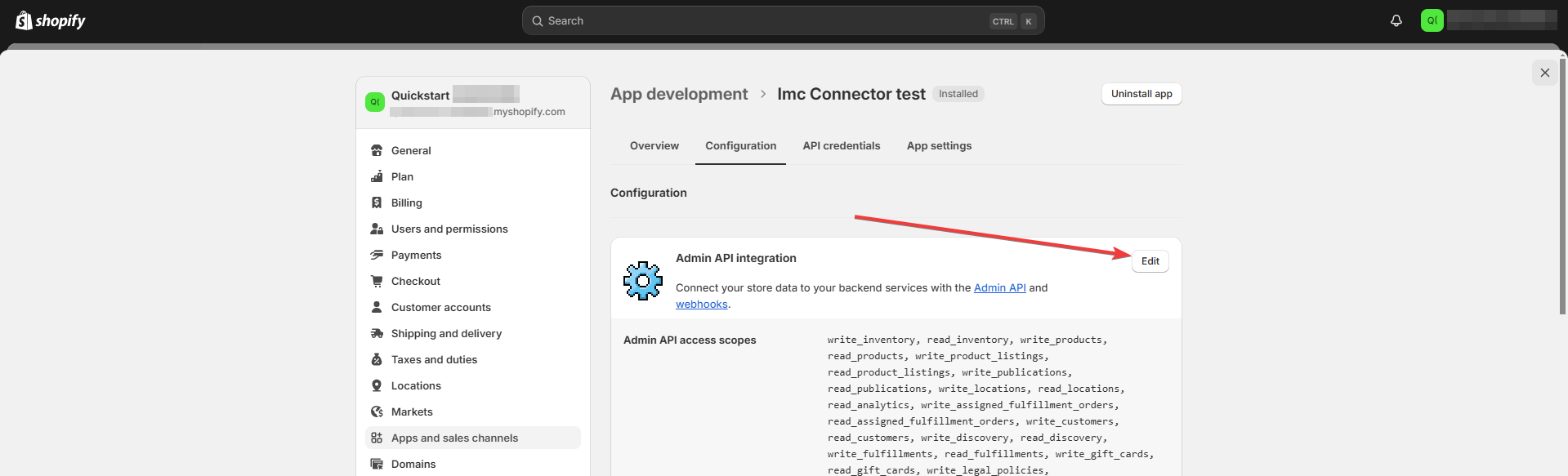Select the App settings tab

[939, 145]
